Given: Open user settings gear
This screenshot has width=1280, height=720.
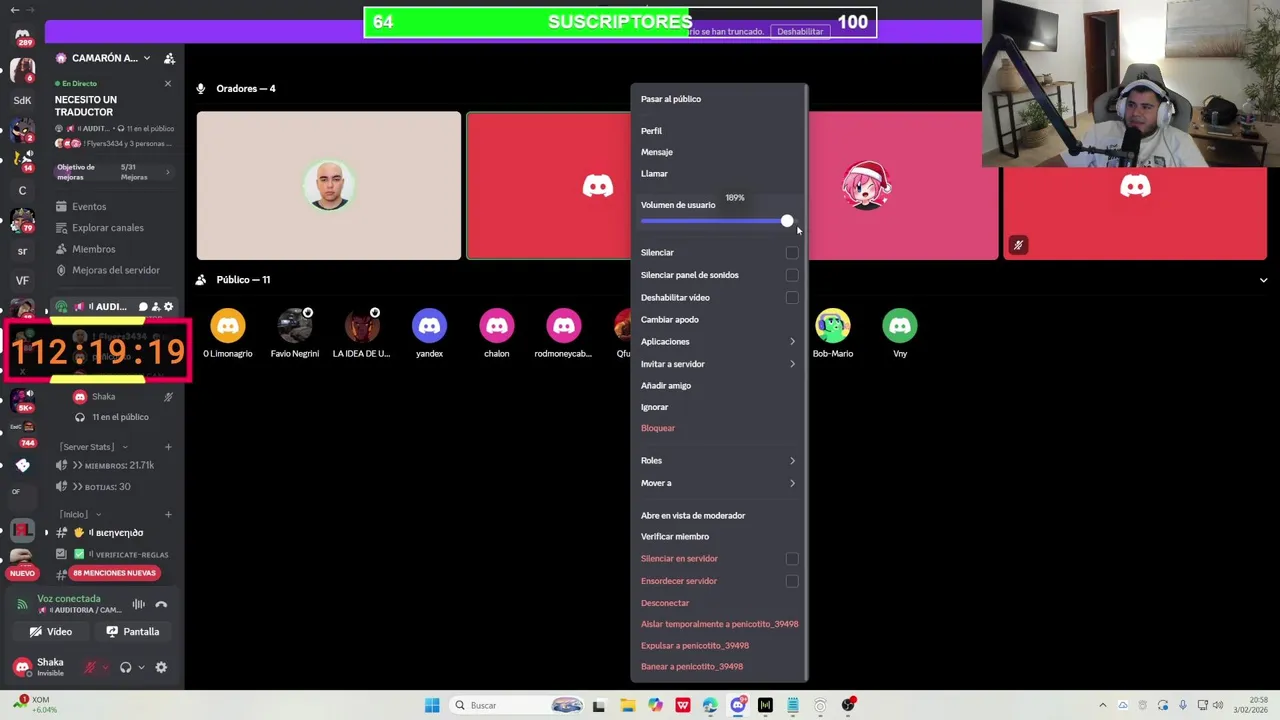Looking at the screenshot, I should coord(161,667).
